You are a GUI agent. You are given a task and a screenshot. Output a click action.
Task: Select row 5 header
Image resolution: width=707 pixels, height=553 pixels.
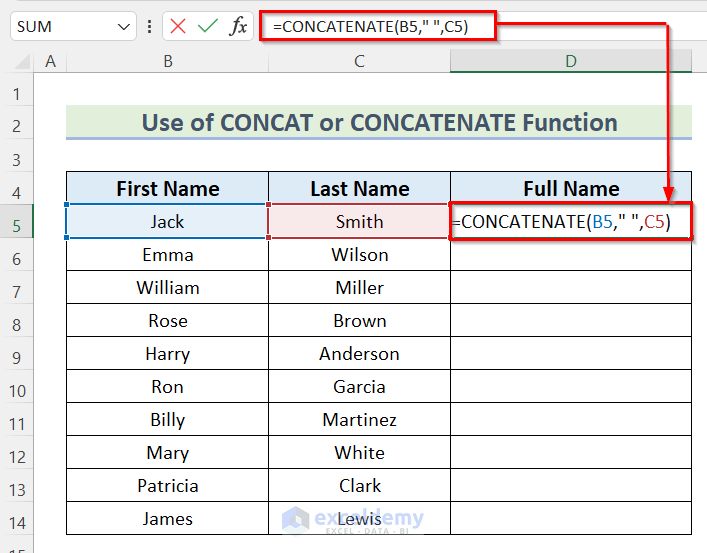[17, 222]
